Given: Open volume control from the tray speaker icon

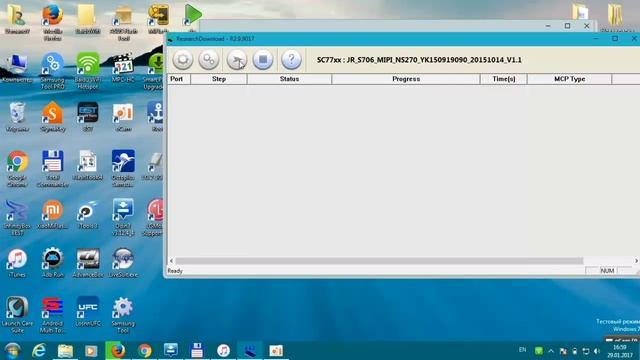Looking at the screenshot, I should point(598,351).
